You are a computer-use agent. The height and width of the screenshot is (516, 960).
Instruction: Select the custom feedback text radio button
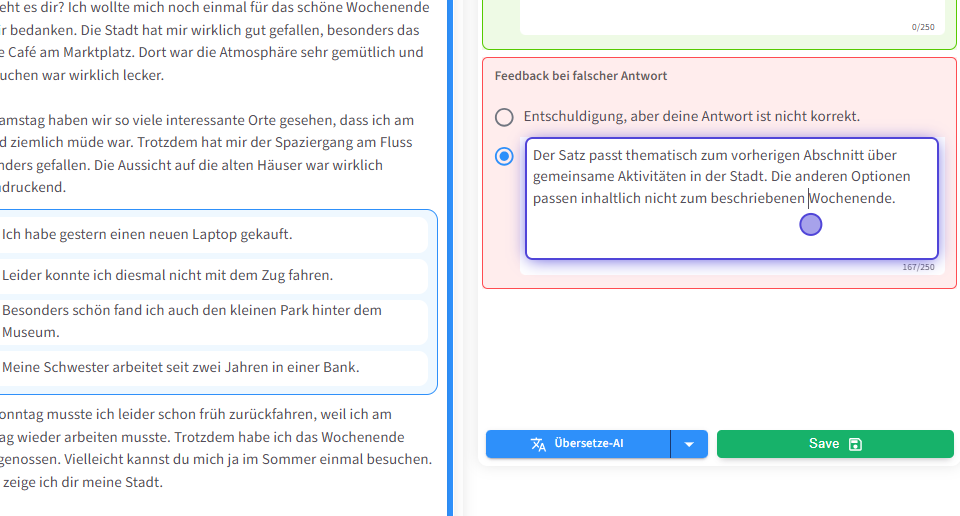pyautogui.click(x=505, y=156)
